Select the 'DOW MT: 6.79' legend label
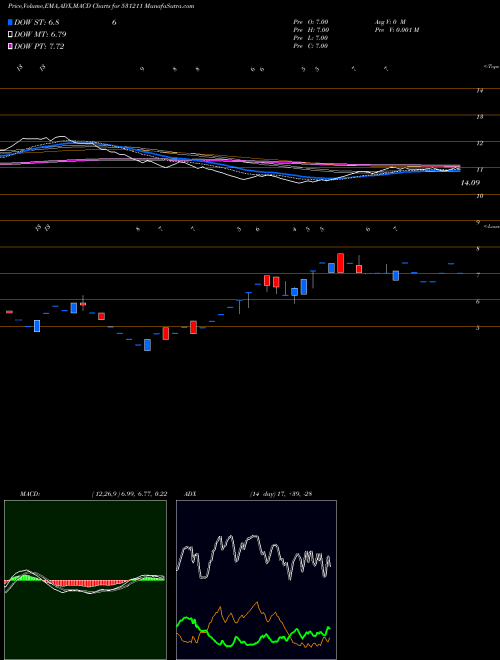 click(x=40, y=34)
